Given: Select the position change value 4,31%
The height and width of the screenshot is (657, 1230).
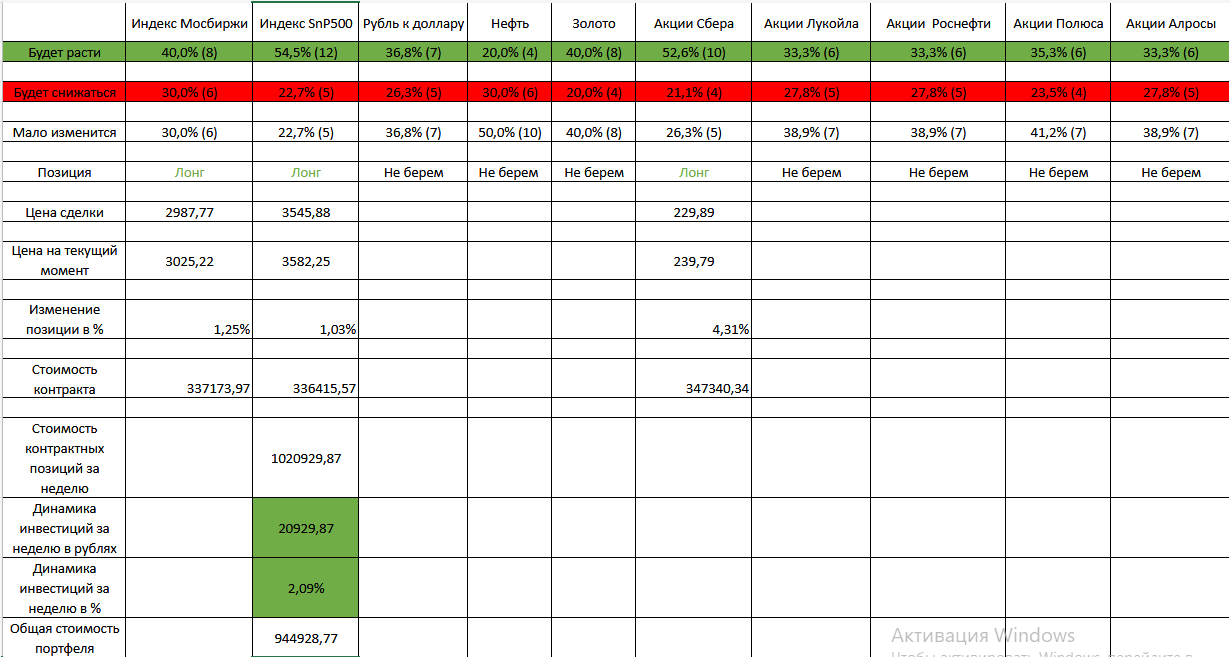Looking at the screenshot, I should (730, 329).
